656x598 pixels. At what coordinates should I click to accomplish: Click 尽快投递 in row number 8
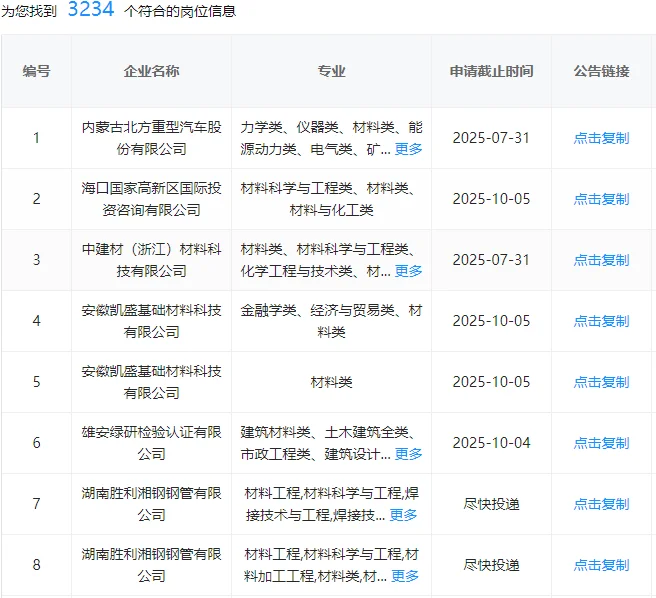pyautogui.click(x=491, y=565)
